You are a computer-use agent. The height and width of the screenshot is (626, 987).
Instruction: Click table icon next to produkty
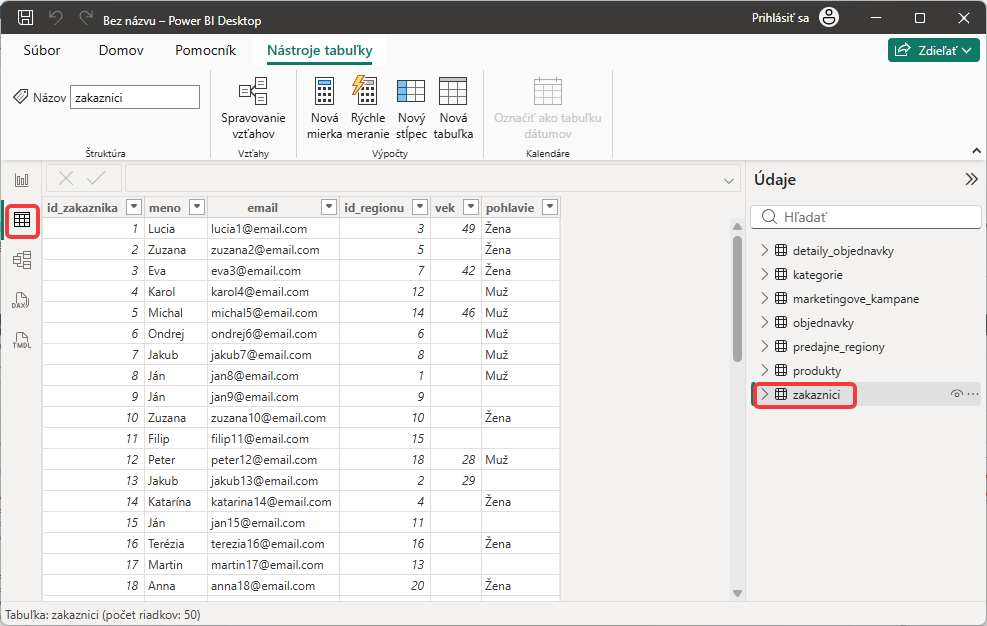tap(781, 370)
